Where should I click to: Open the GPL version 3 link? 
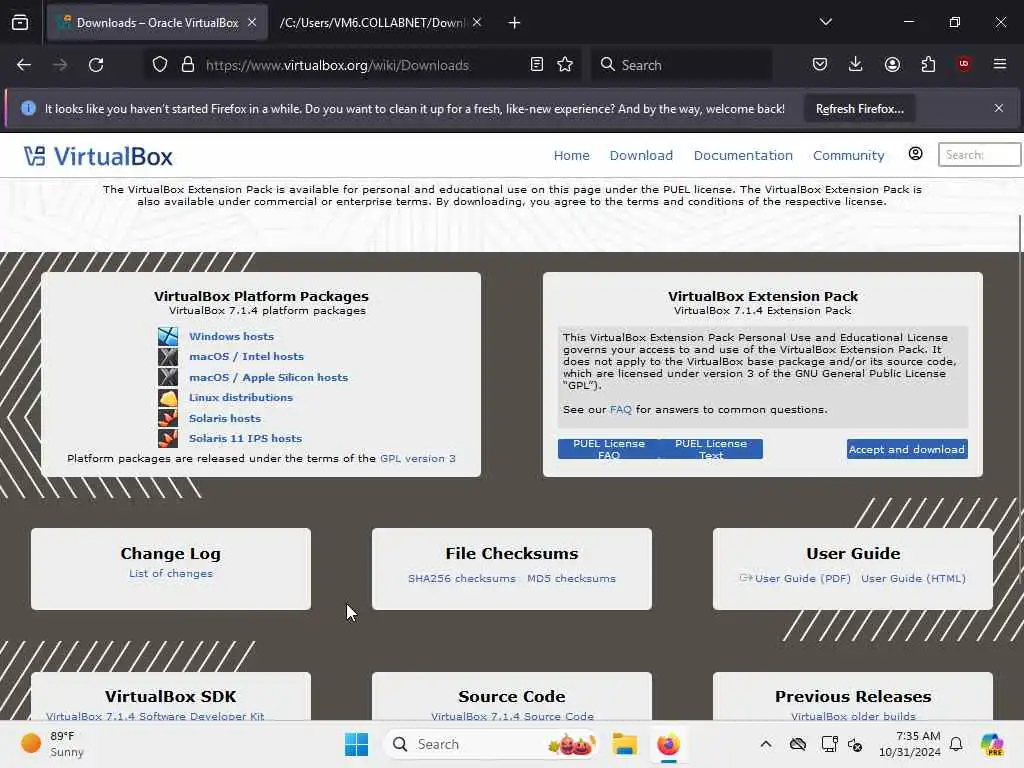pyautogui.click(x=418, y=458)
